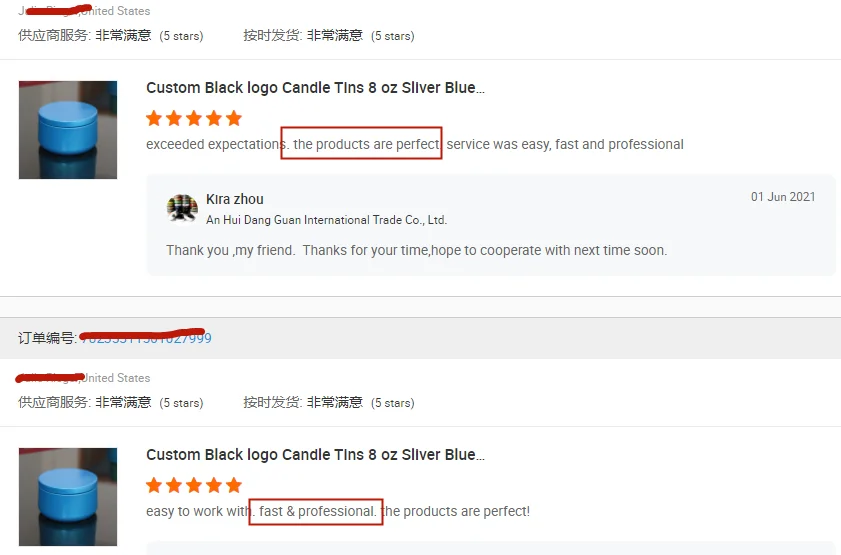Click the third star of the first review rating
The image size is (841, 555).
point(194,118)
